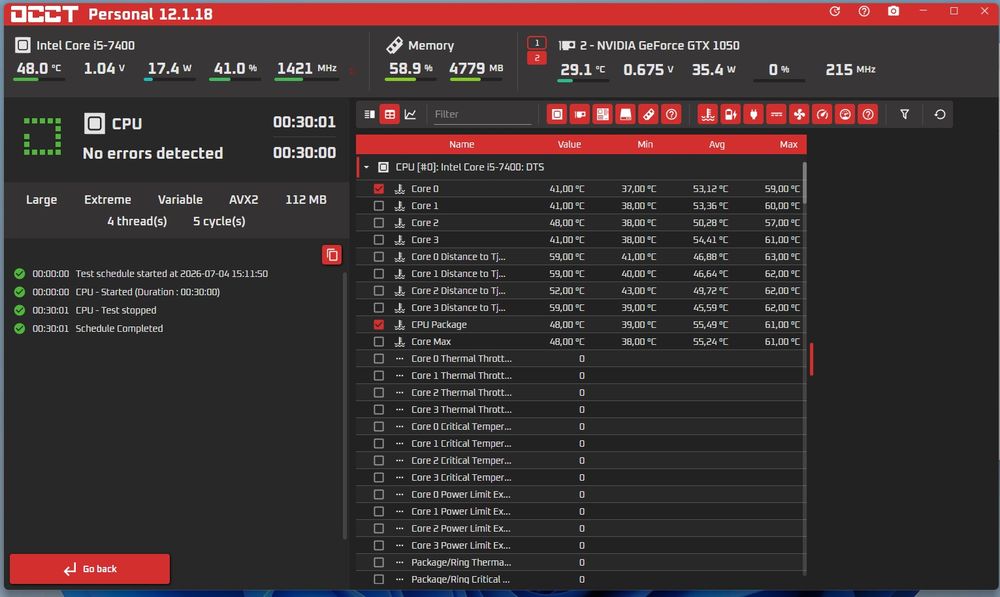This screenshot has height=597, width=1000.
Task: Select the table view icon
Action: coord(390,115)
